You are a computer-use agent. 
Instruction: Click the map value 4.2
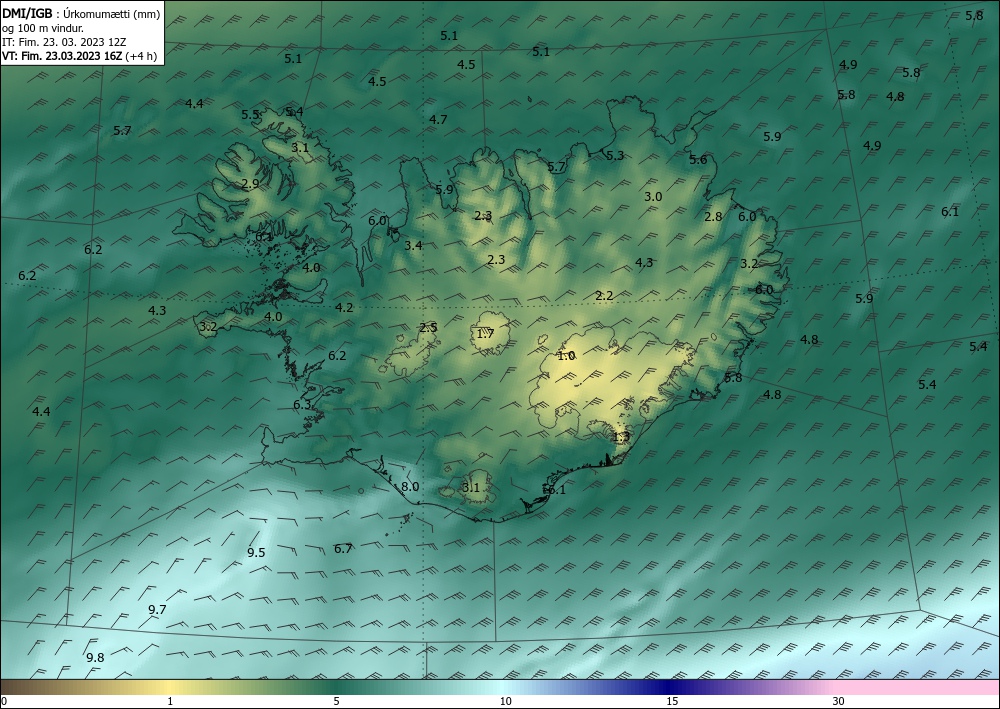pos(344,307)
